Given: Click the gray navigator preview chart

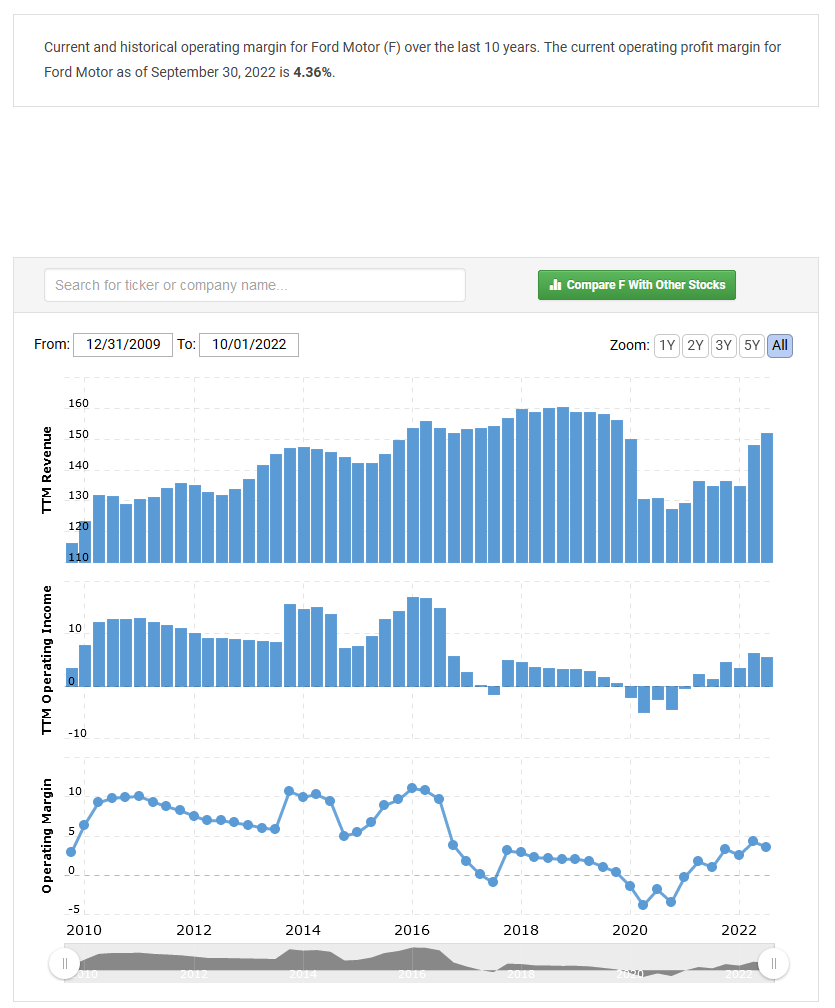Looking at the screenshot, I should pyautogui.click(x=419, y=963).
